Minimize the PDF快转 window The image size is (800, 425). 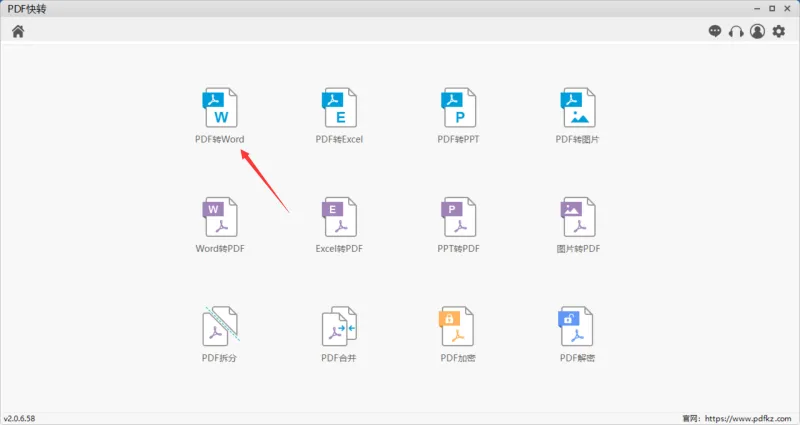tap(757, 9)
